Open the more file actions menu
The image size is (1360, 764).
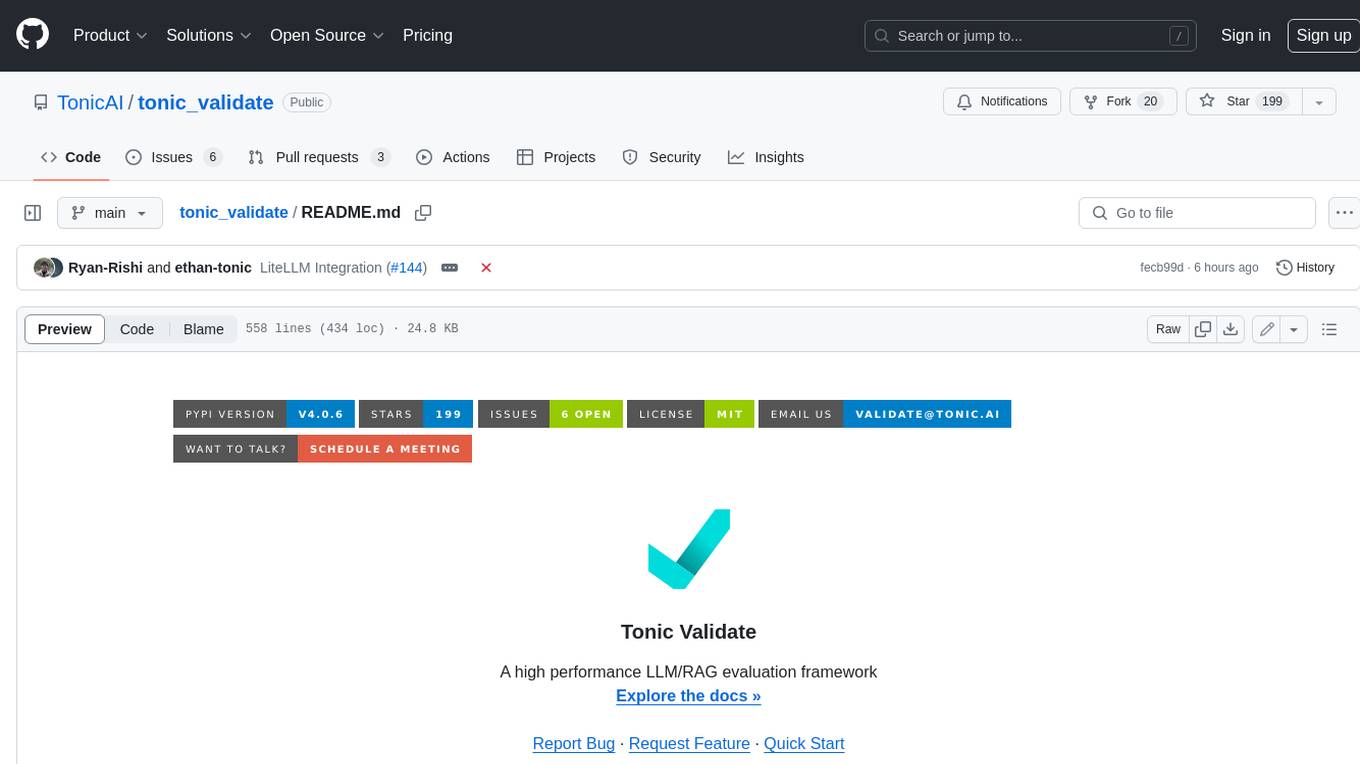coord(1344,213)
